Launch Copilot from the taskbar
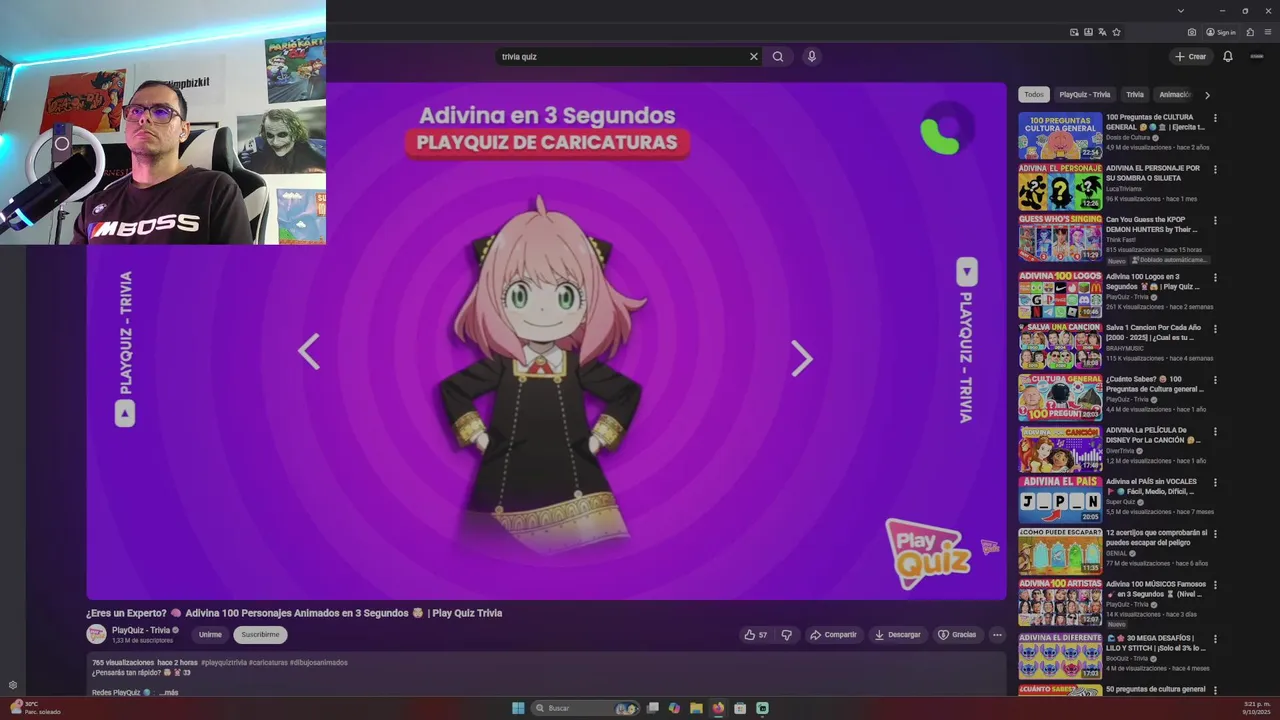This screenshot has width=1280, height=720. point(674,708)
